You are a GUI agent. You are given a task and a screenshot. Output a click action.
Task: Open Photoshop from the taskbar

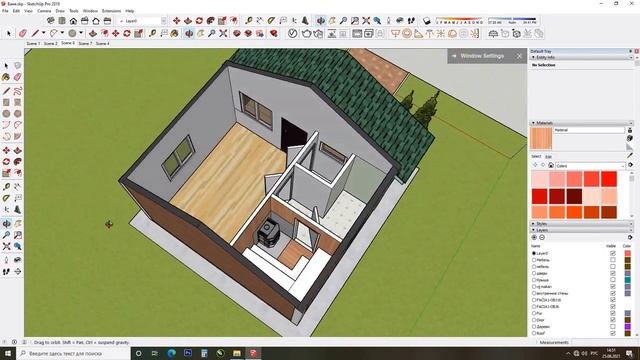[x=188, y=353]
